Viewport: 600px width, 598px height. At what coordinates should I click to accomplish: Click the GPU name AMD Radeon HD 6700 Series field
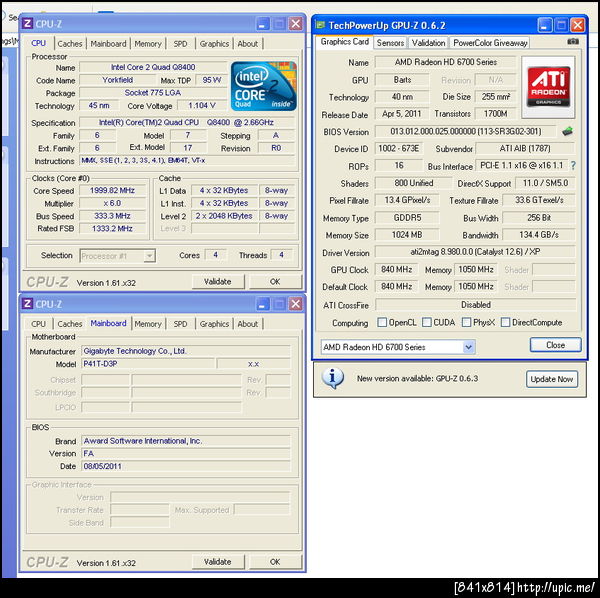point(445,62)
